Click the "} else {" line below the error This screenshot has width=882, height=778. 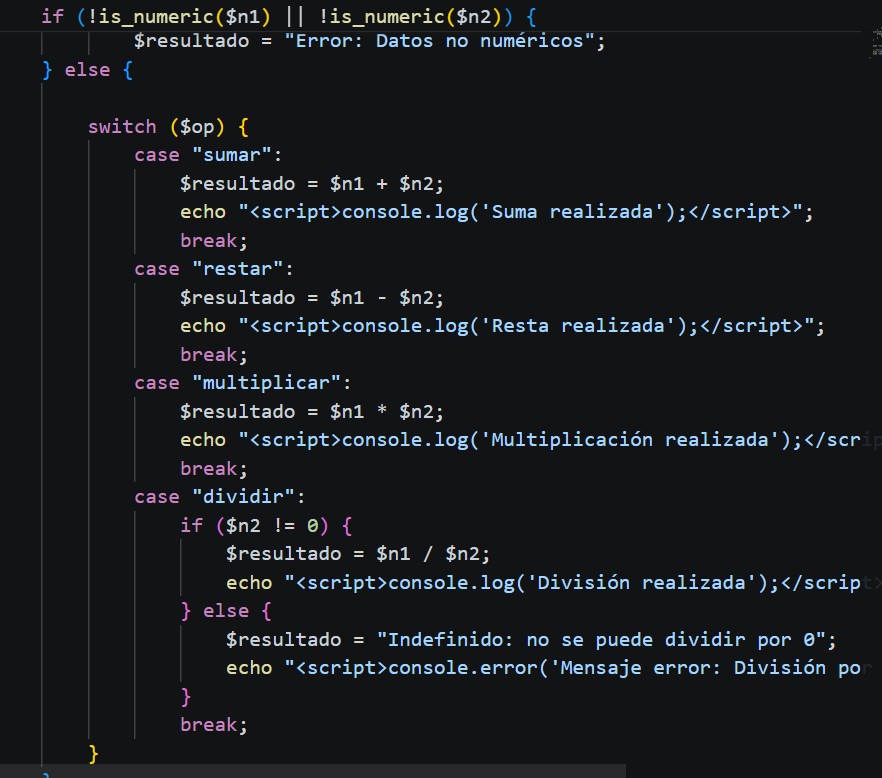point(88,70)
